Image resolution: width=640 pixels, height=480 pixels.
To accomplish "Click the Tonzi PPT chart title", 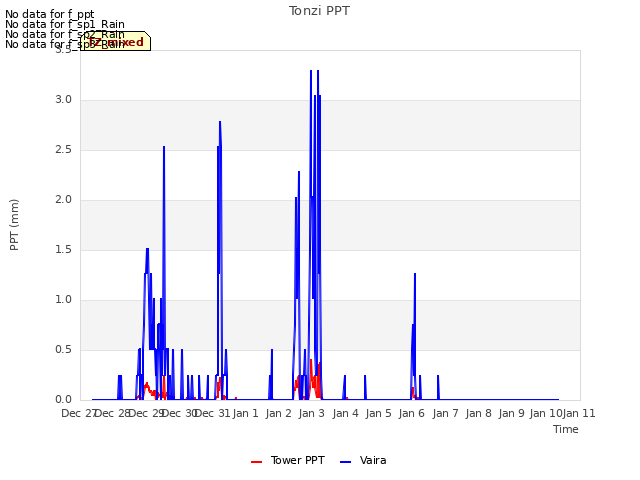I will click(x=319, y=11).
